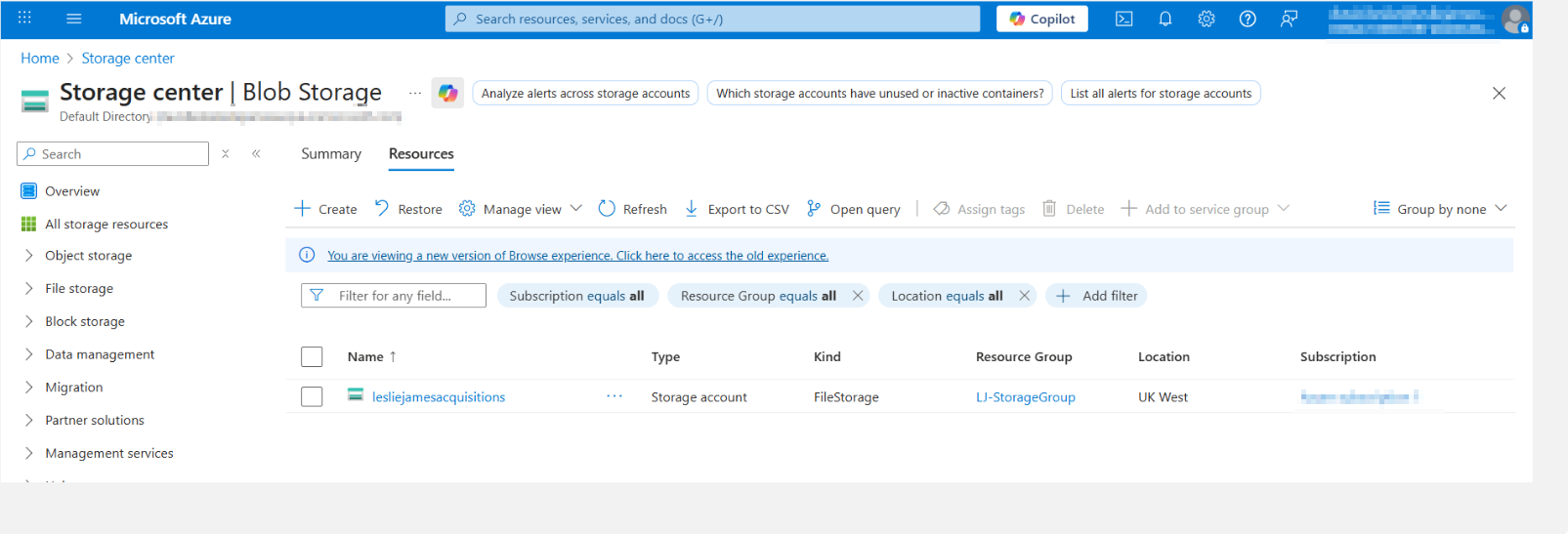Toggle the select all rows checkbox

tap(312, 356)
